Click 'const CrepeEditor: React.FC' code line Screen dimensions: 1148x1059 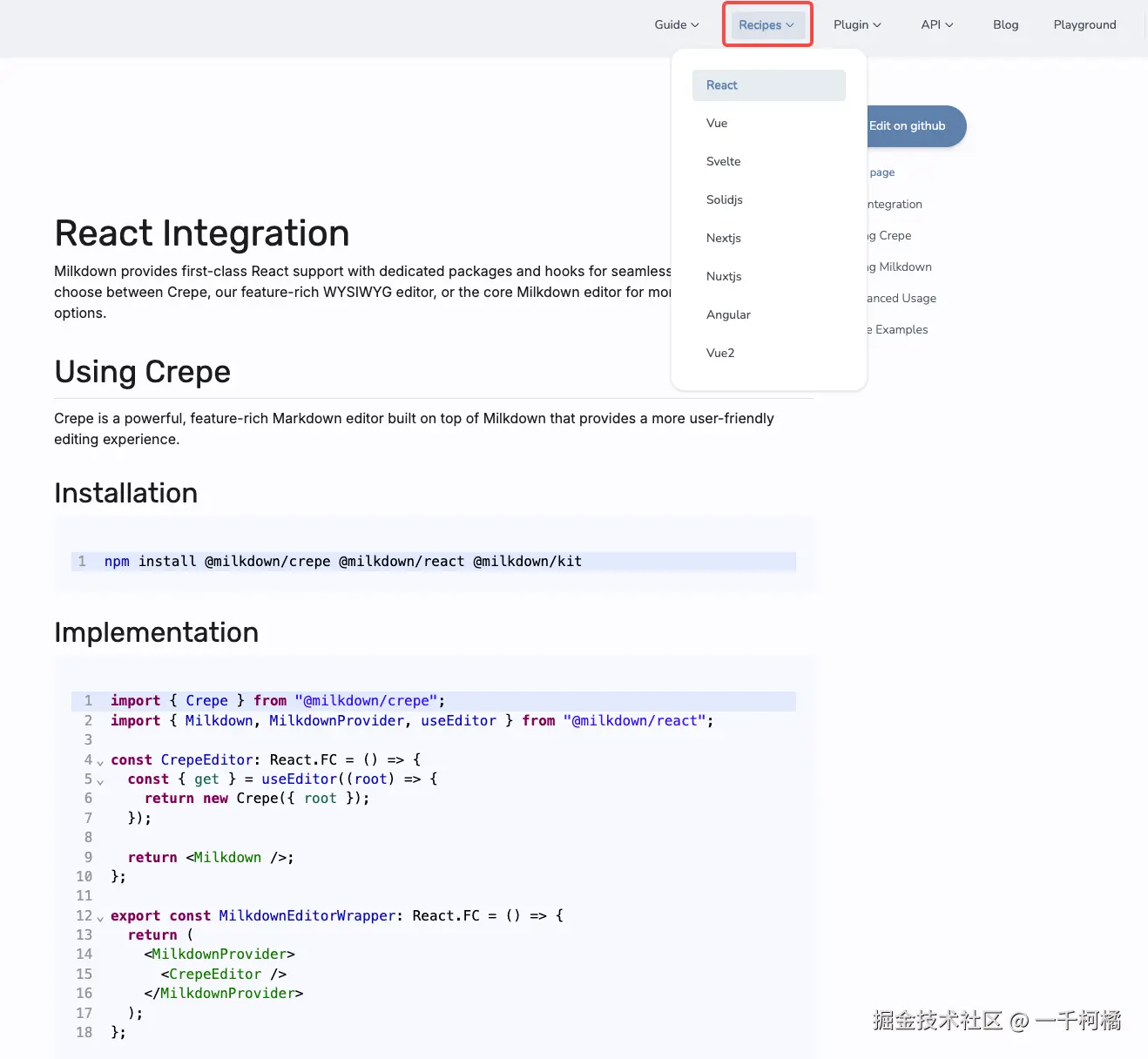(266, 760)
